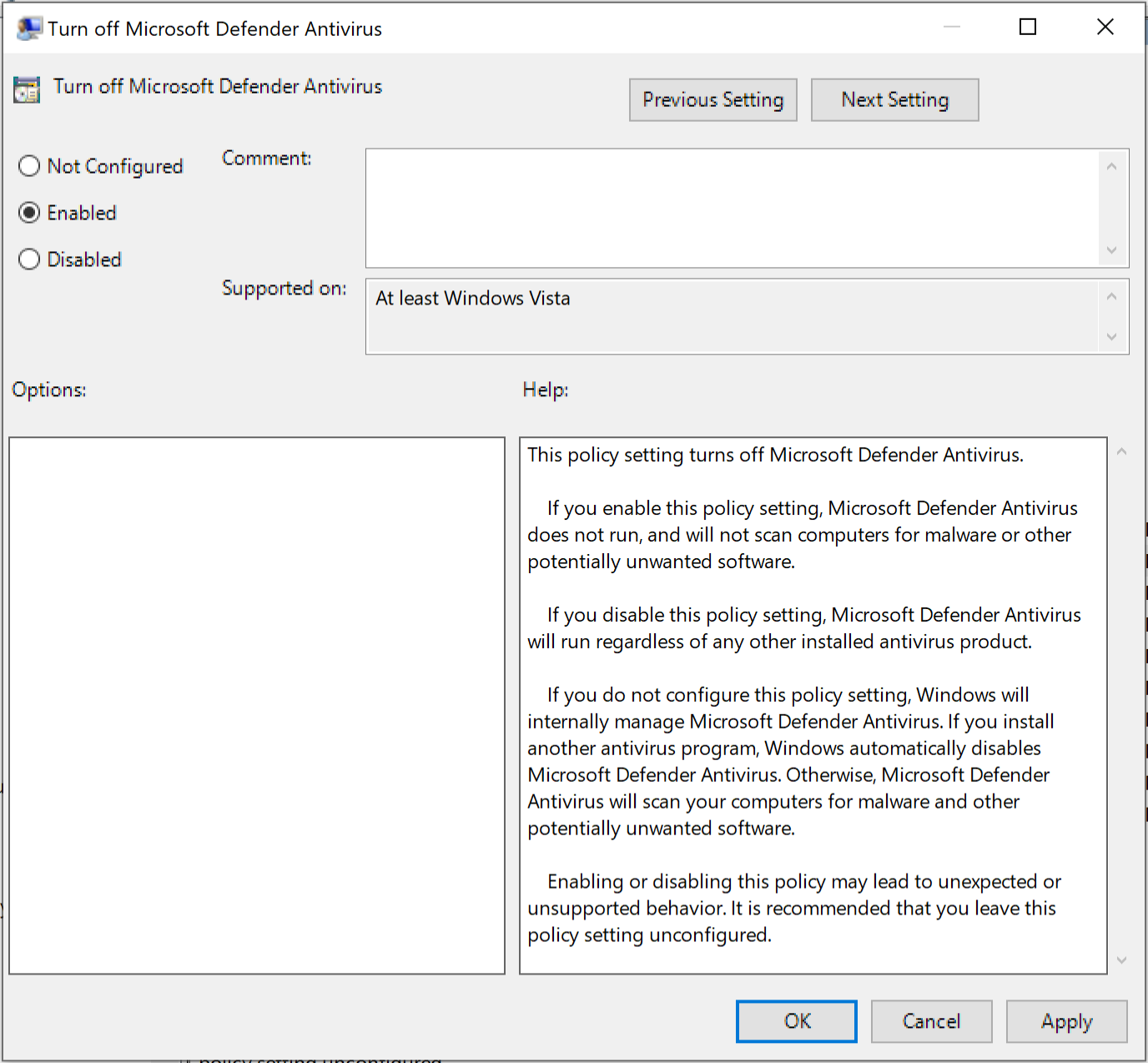Confirm changes with OK button
The height and width of the screenshot is (1063, 1148).
coord(797,1021)
